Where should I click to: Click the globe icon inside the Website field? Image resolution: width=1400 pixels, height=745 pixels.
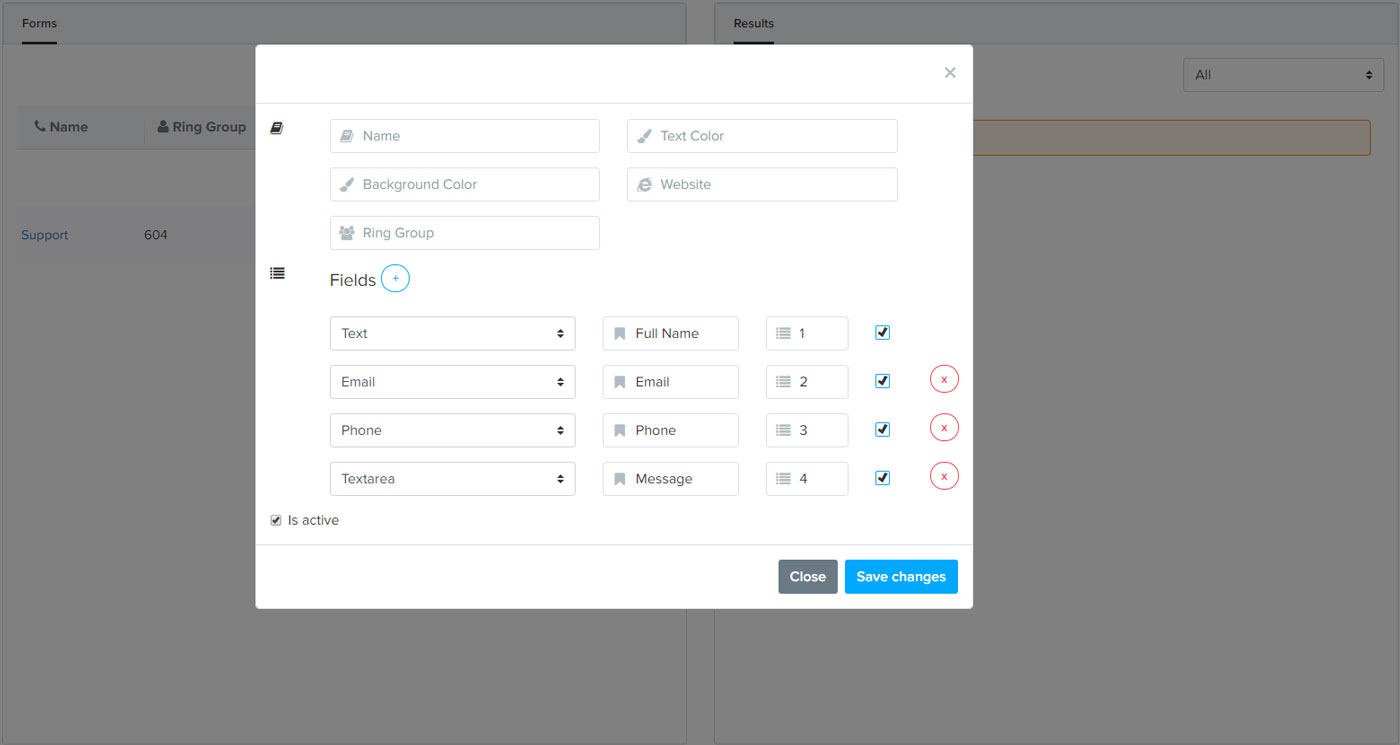[643, 184]
